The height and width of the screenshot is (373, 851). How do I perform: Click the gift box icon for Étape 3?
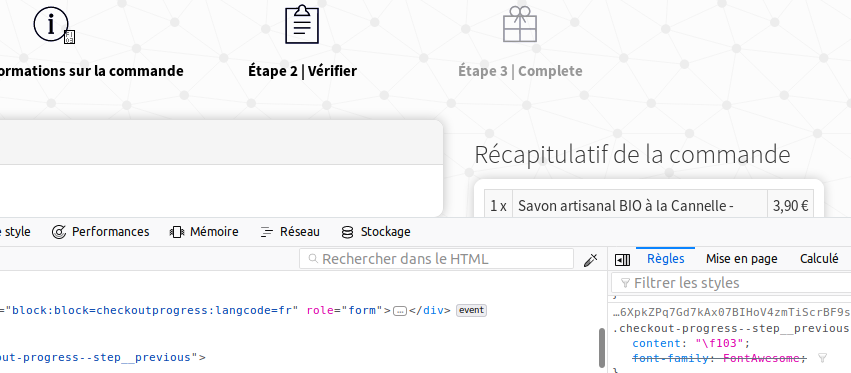click(520, 24)
